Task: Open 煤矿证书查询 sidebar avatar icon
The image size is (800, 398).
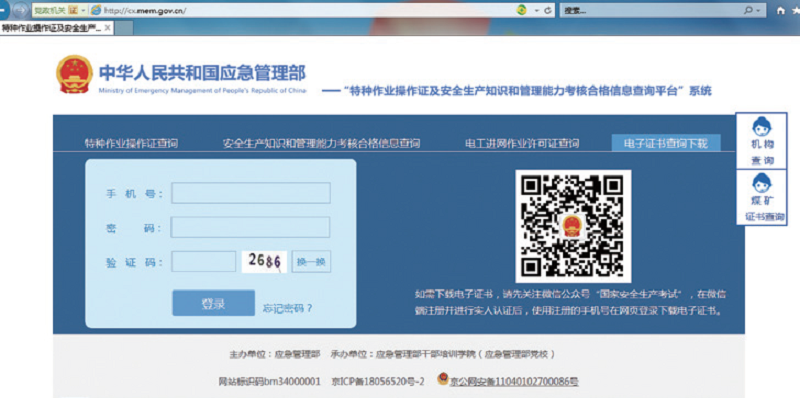Action: (x=762, y=182)
